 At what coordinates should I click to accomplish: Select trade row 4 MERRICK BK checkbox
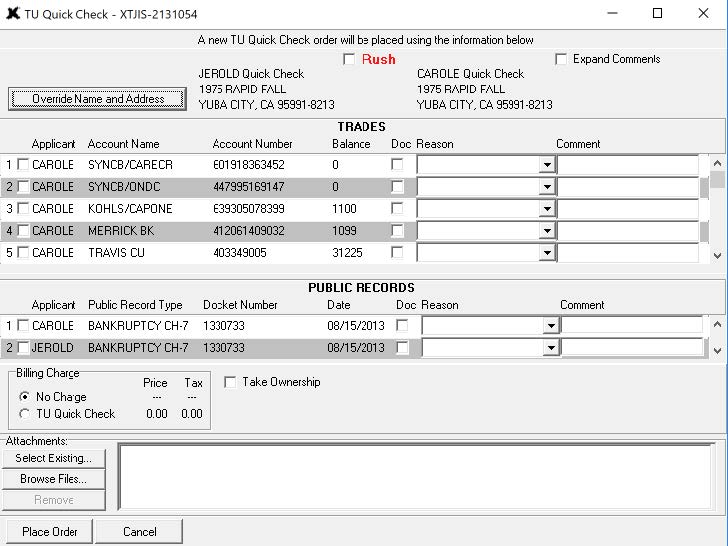click(23, 230)
